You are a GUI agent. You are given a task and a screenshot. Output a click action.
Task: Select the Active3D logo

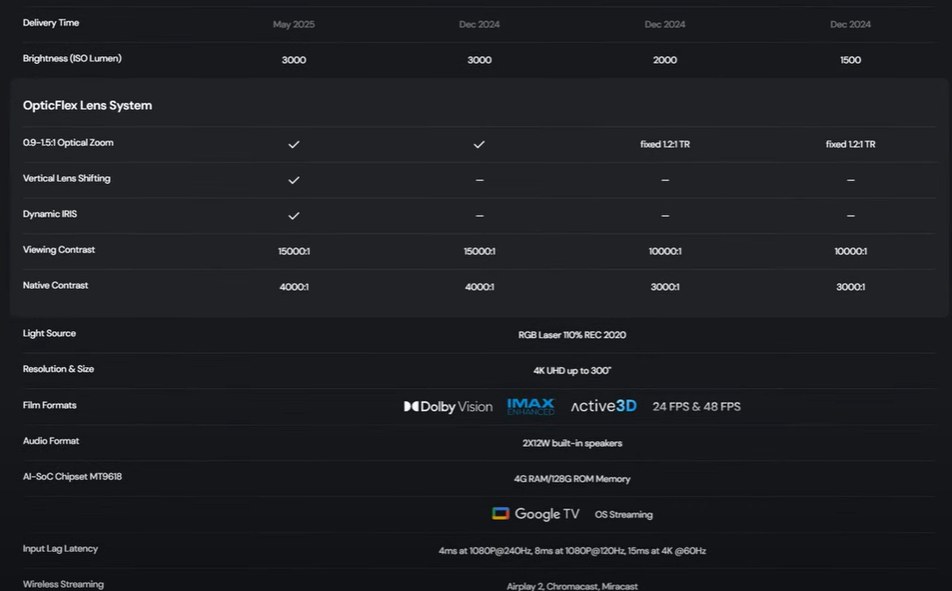[603, 406]
